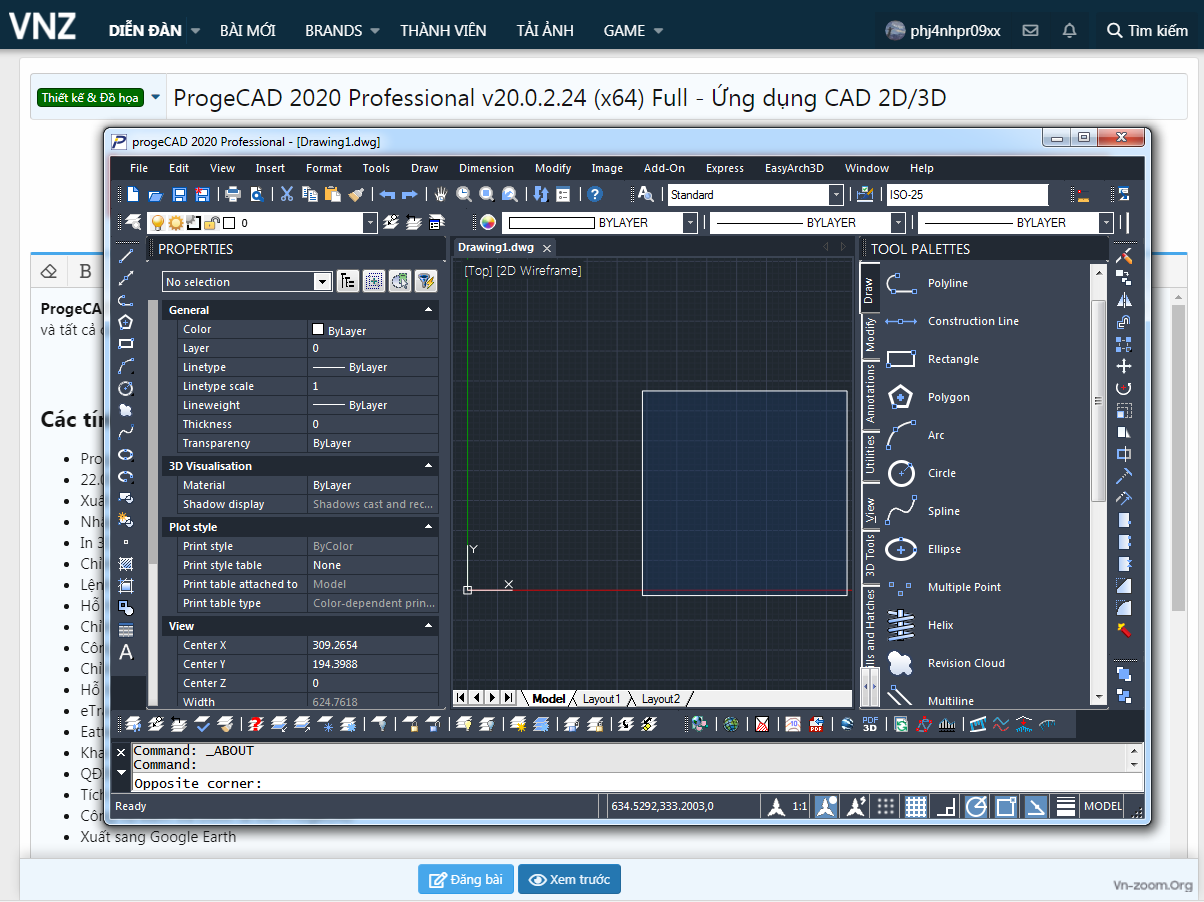Select the Modify tab in Tool Palettes

pos(870,334)
